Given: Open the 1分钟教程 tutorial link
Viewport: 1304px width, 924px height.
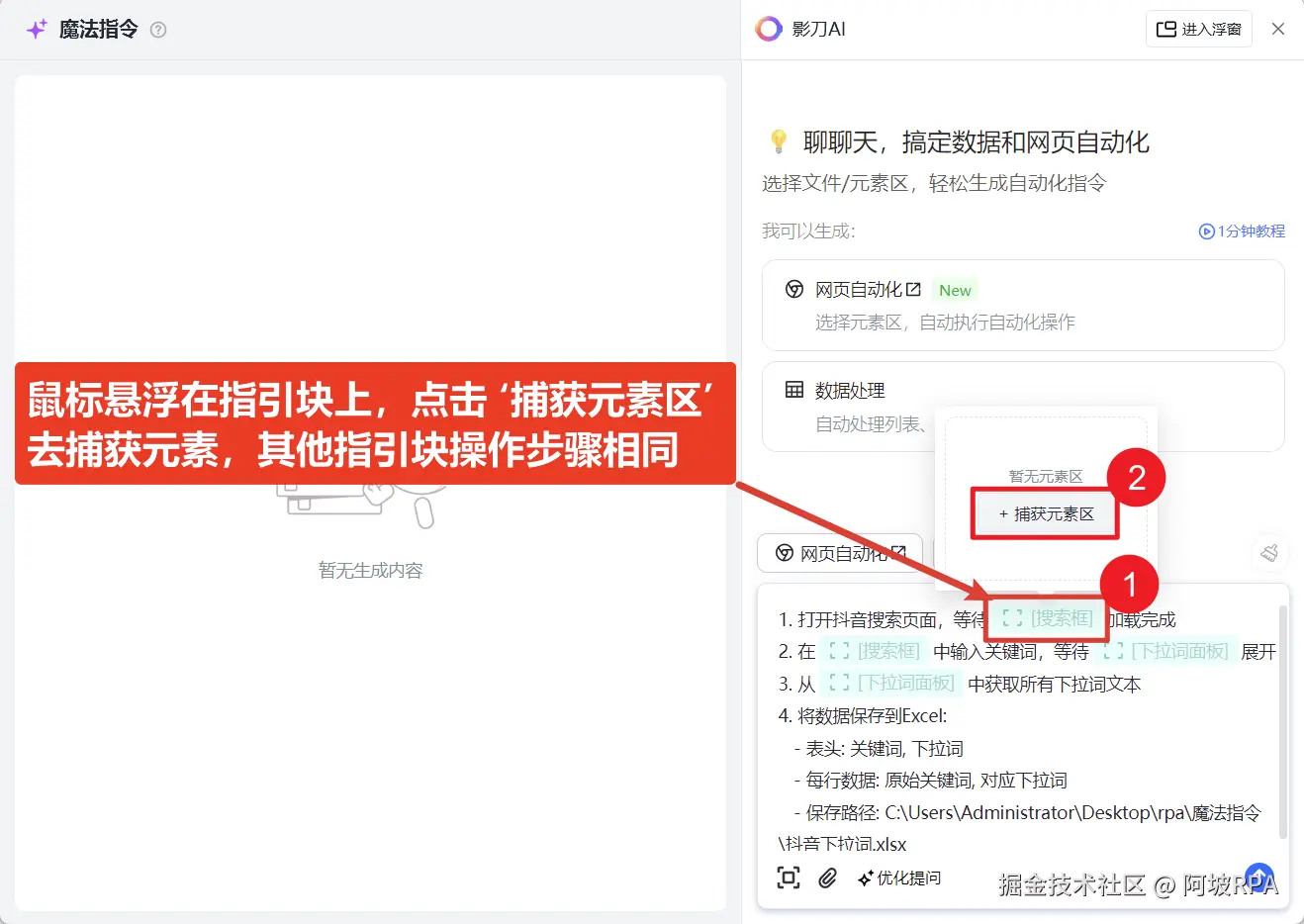Looking at the screenshot, I should 1242,231.
